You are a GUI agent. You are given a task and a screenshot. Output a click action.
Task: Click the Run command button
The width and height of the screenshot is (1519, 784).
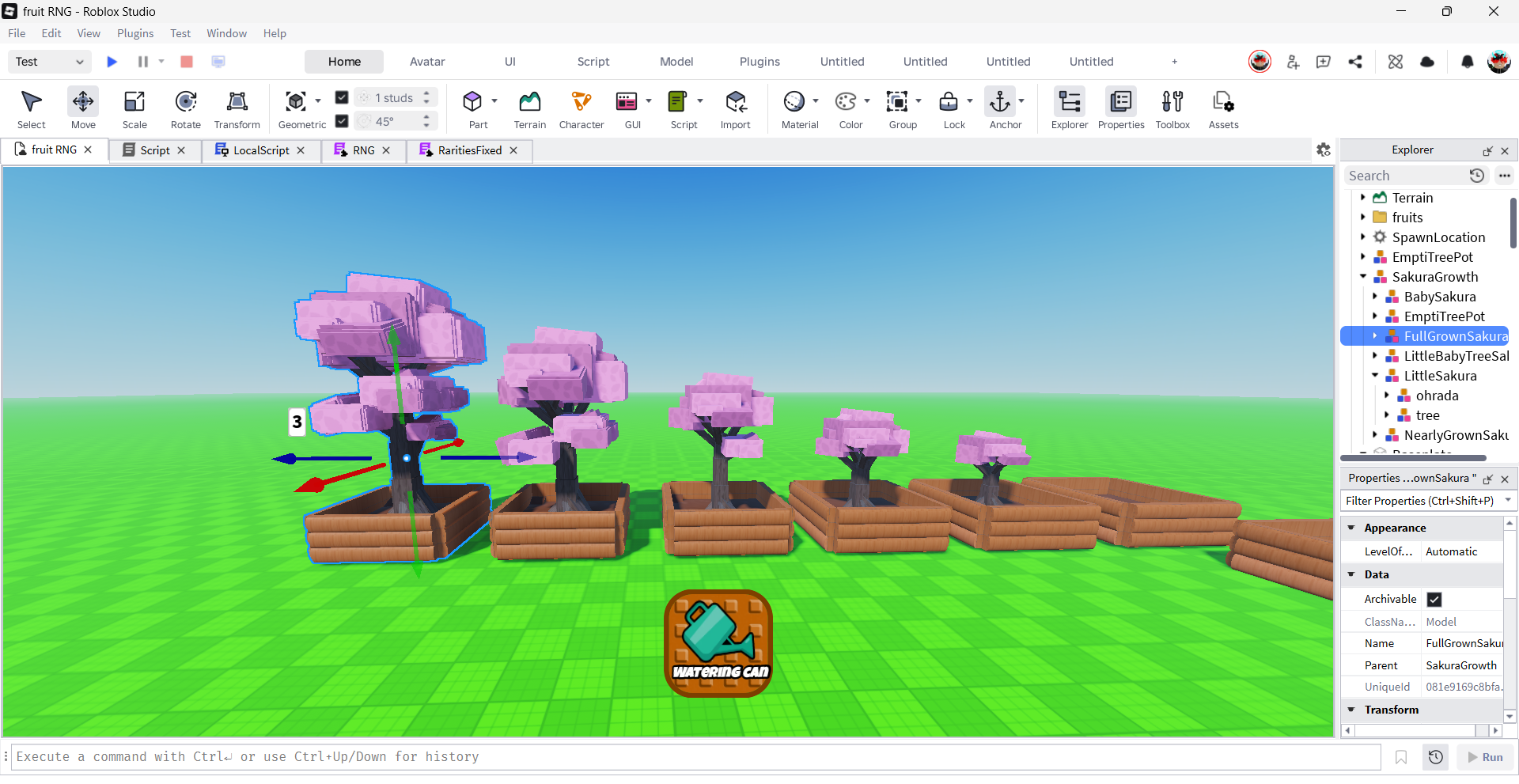[x=1486, y=757]
